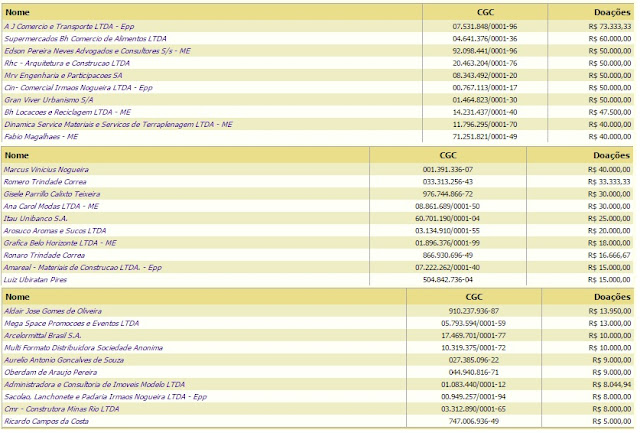Image resolution: width=640 pixels, height=433 pixels.
Task: Open A J Comercio e Transporte LTDA link
Action: 69,27
